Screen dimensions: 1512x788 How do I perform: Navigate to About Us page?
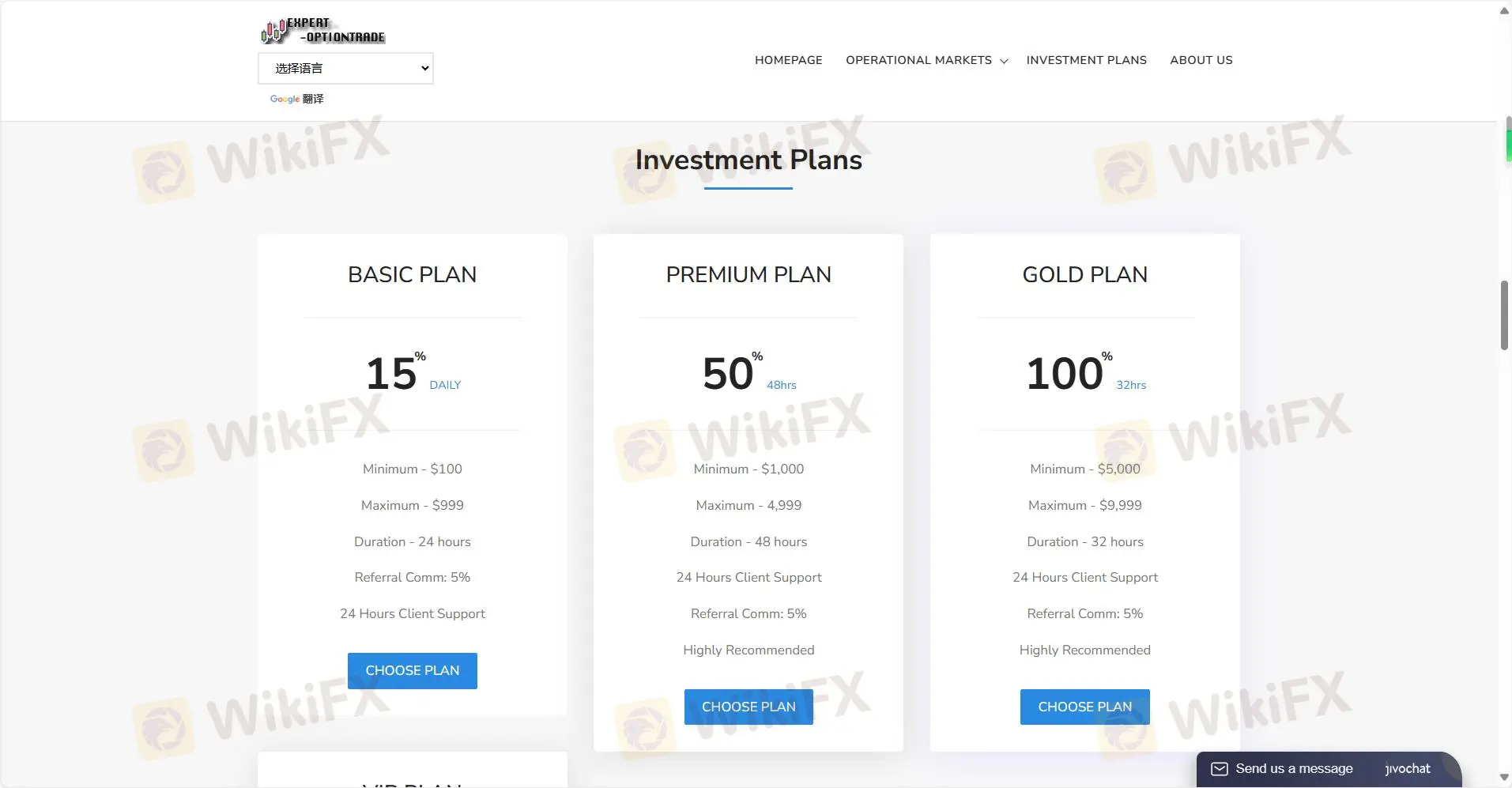click(x=1201, y=60)
